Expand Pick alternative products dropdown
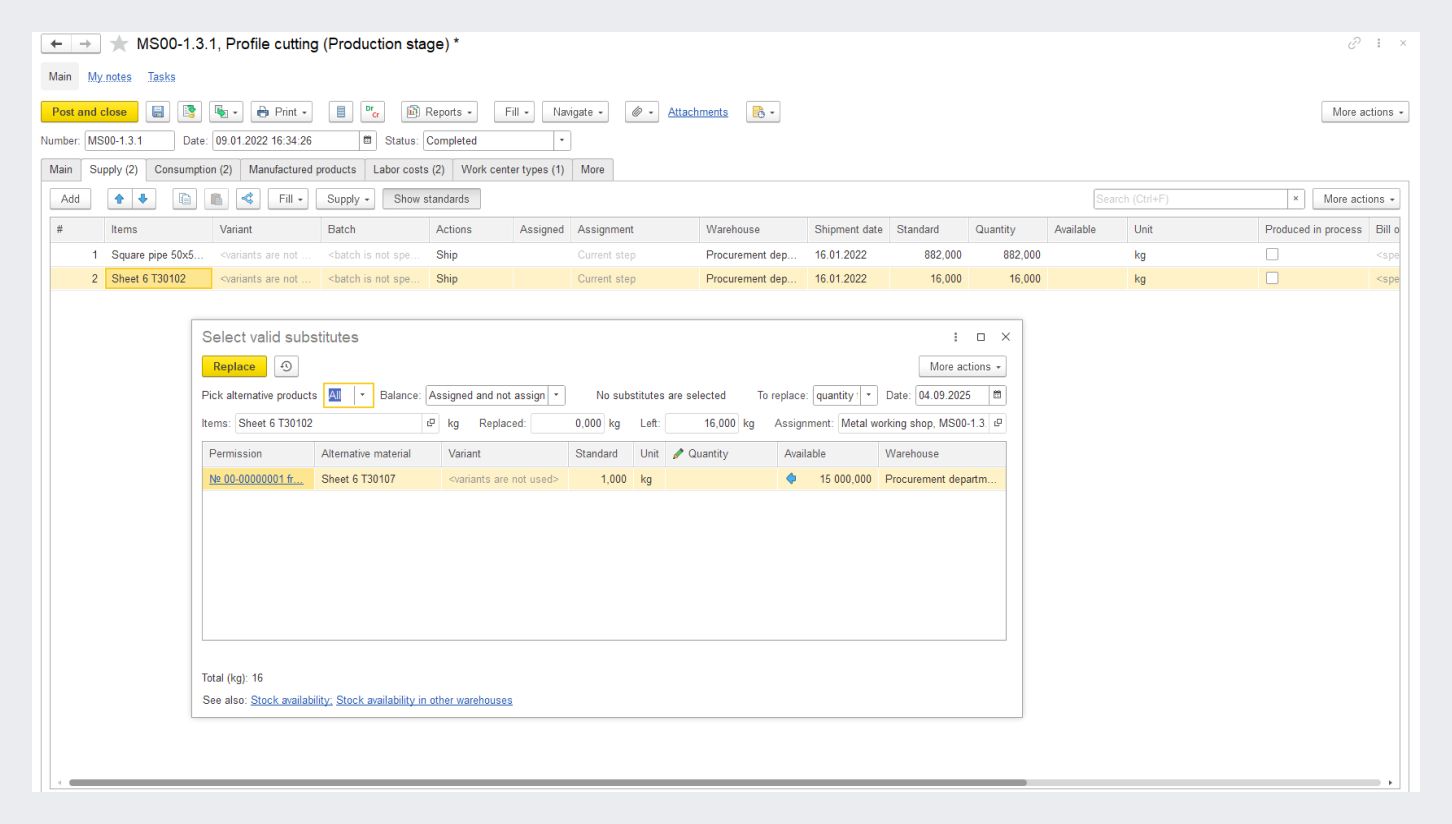Image resolution: width=1452 pixels, height=824 pixels. pyautogui.click(x=364, y=395)
